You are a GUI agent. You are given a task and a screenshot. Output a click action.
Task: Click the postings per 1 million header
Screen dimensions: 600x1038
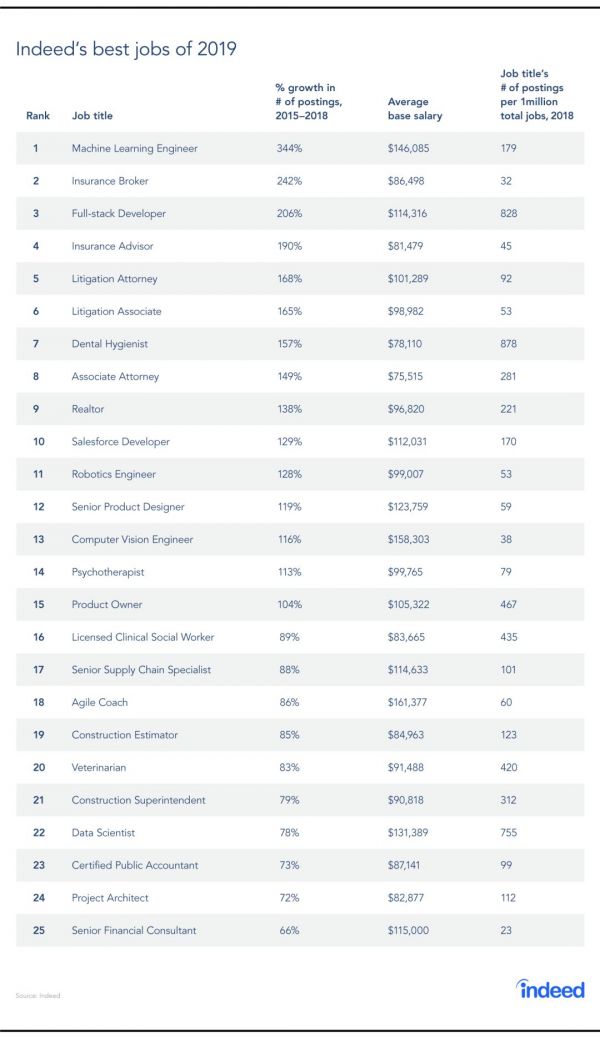point(535,94)
